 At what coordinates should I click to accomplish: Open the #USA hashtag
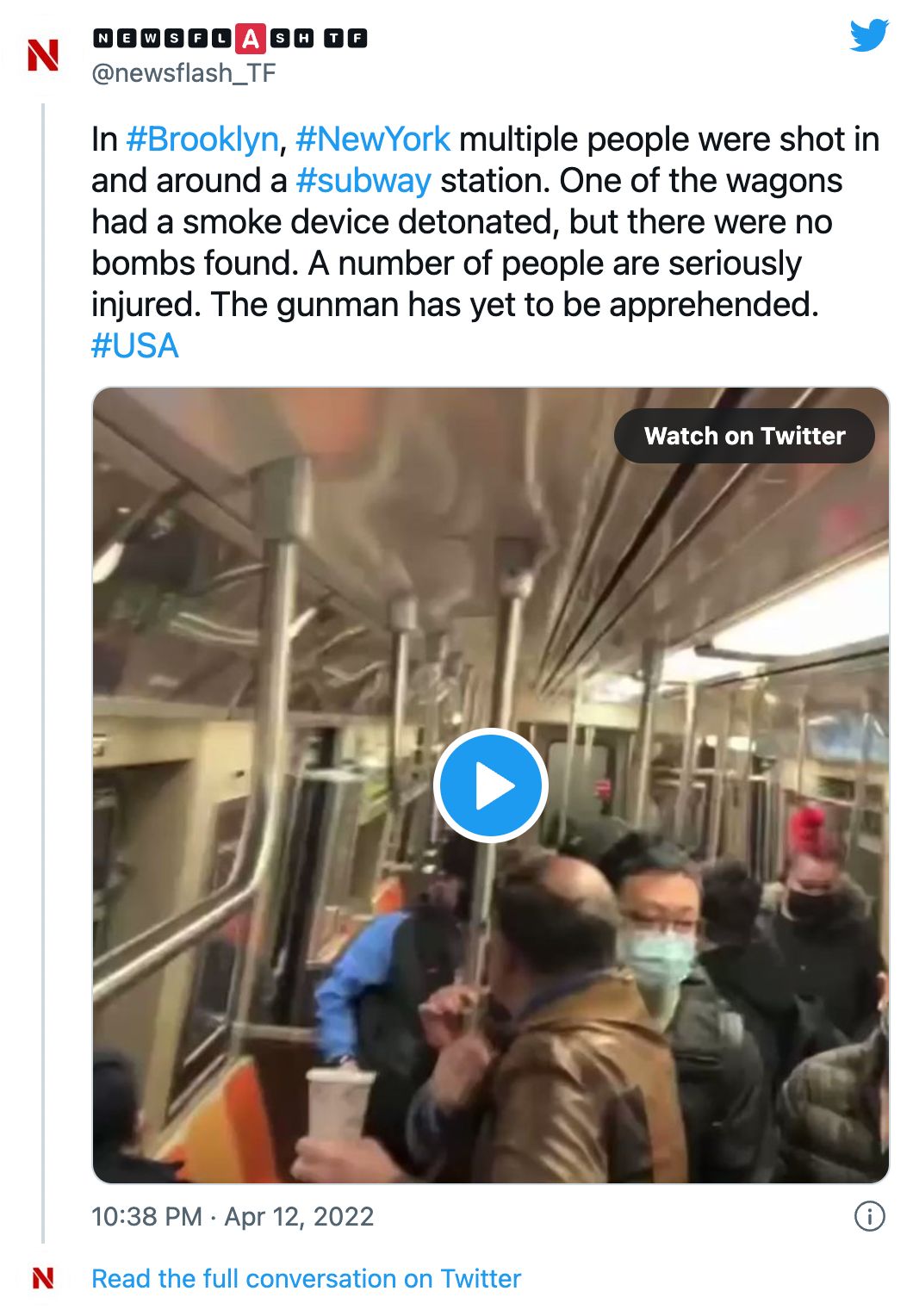click(135, 345)
